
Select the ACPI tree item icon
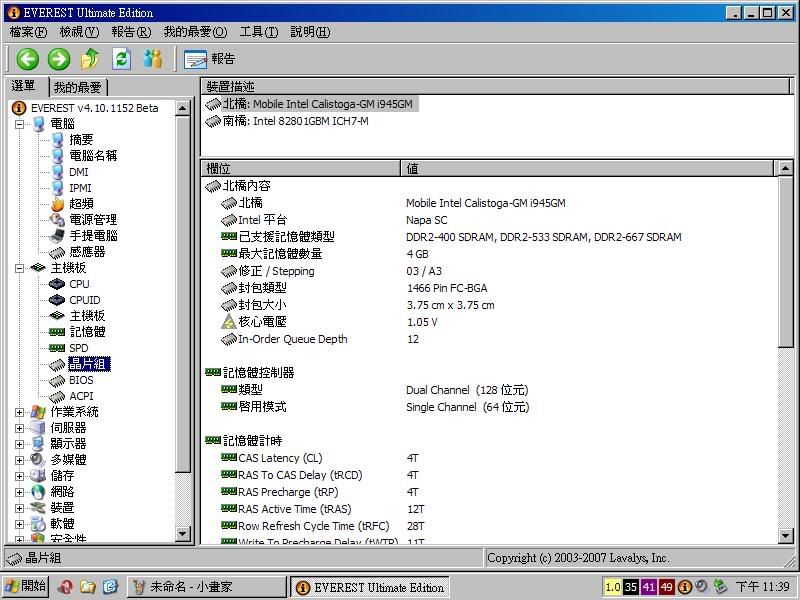(x=57, y=396)
